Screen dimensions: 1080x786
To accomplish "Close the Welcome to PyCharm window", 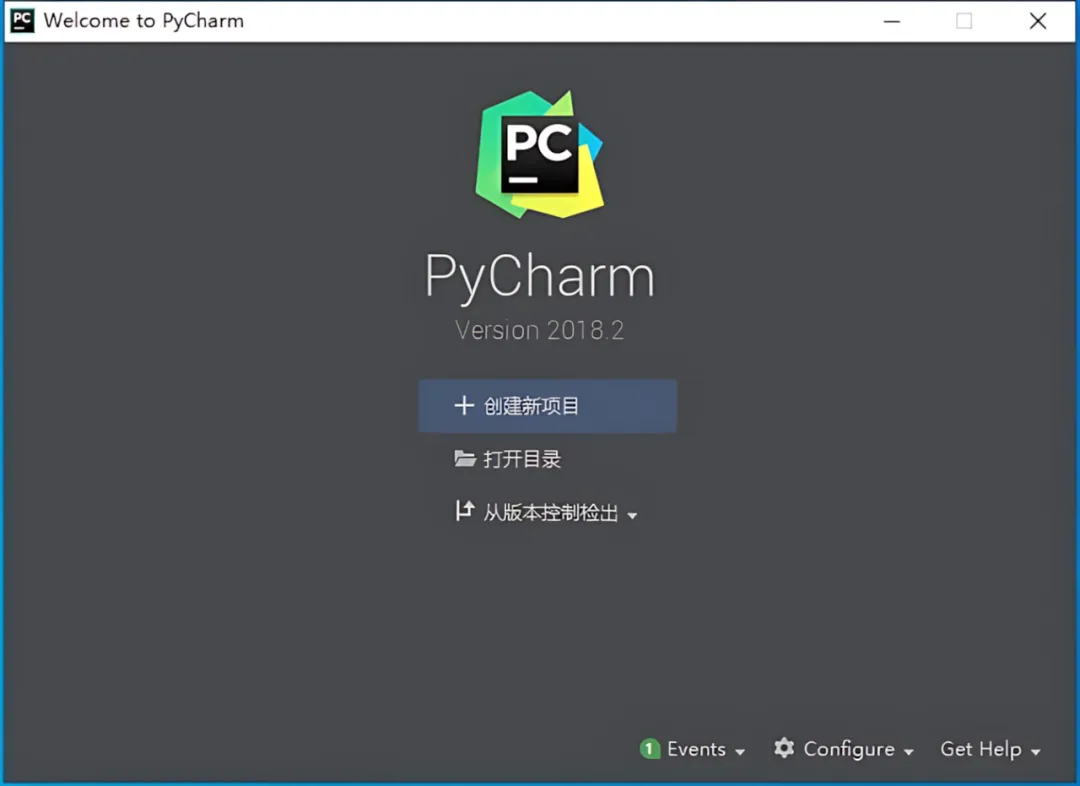I will point(1038,21).
